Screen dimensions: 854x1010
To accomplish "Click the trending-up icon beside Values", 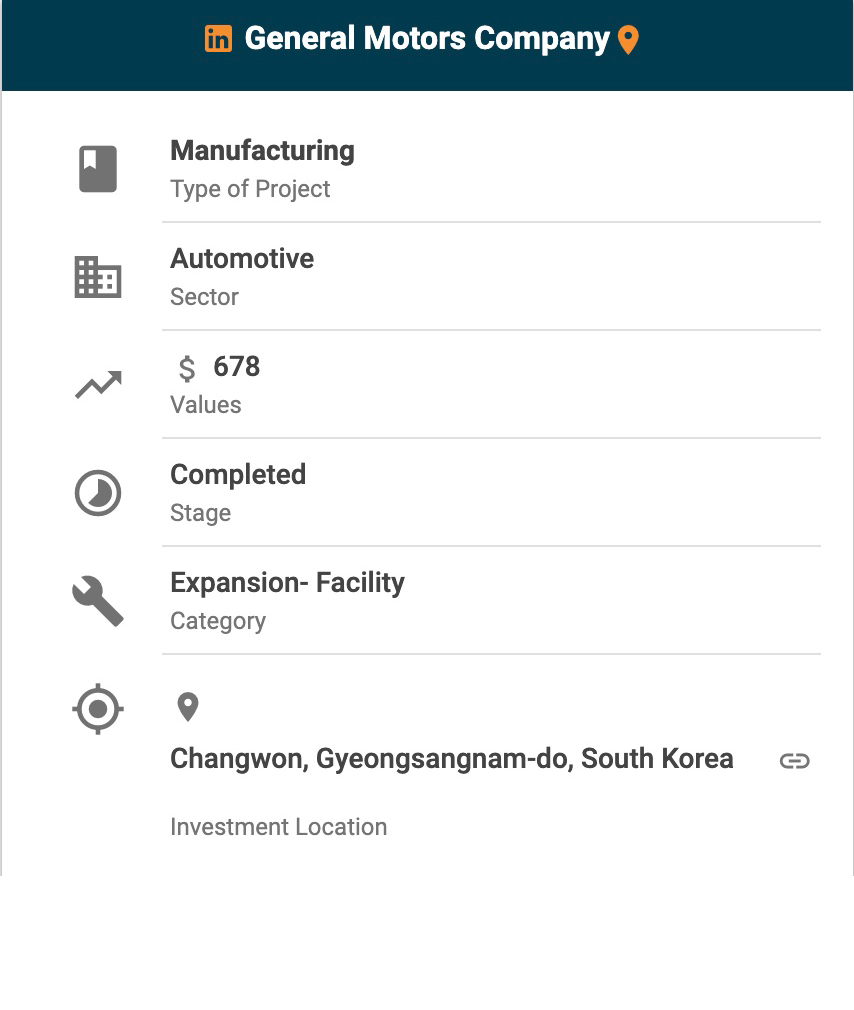I will click(98, 385).
